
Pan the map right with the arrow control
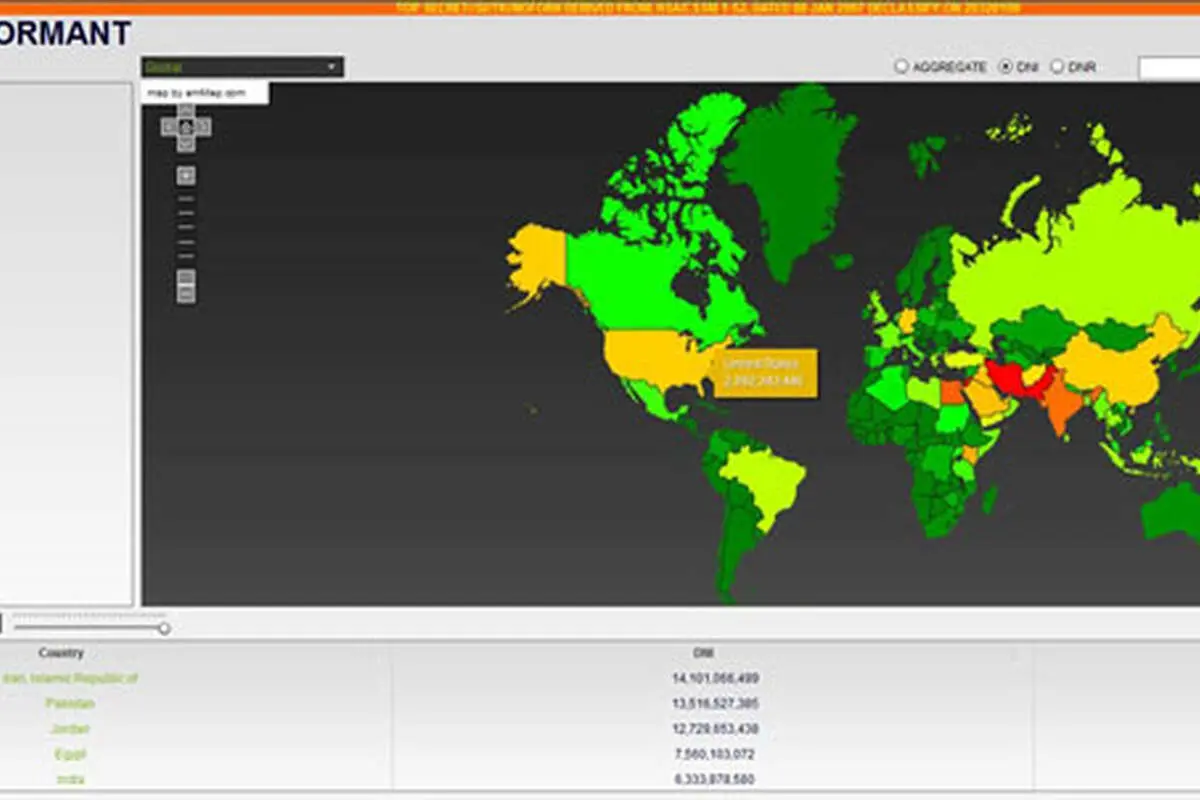204,127
